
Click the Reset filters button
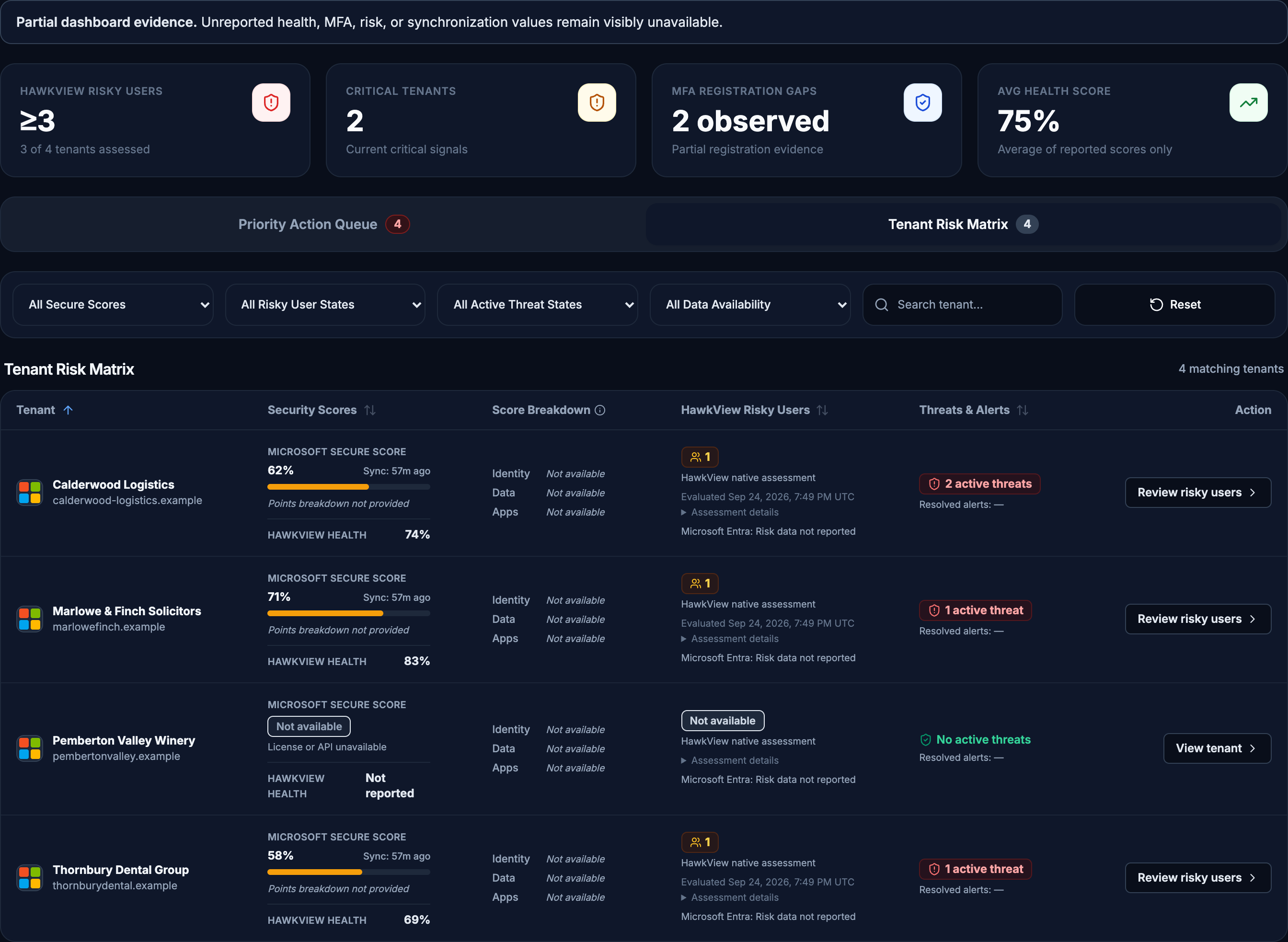point(1174,304)
